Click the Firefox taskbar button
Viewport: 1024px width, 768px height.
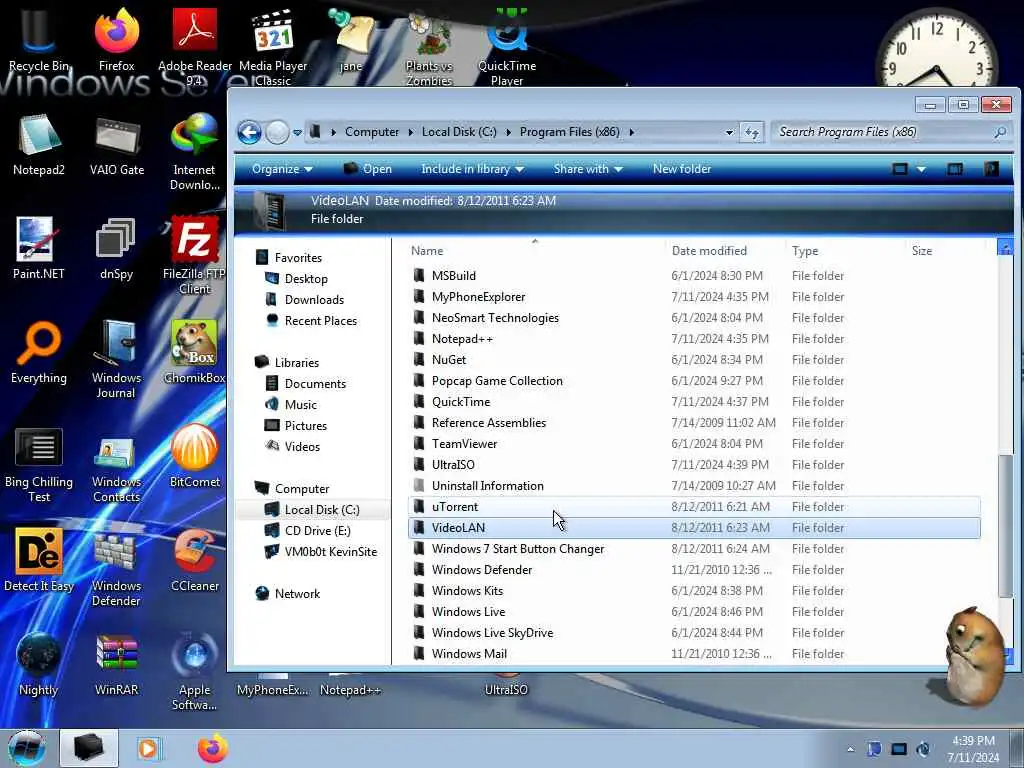pos(213,748)
